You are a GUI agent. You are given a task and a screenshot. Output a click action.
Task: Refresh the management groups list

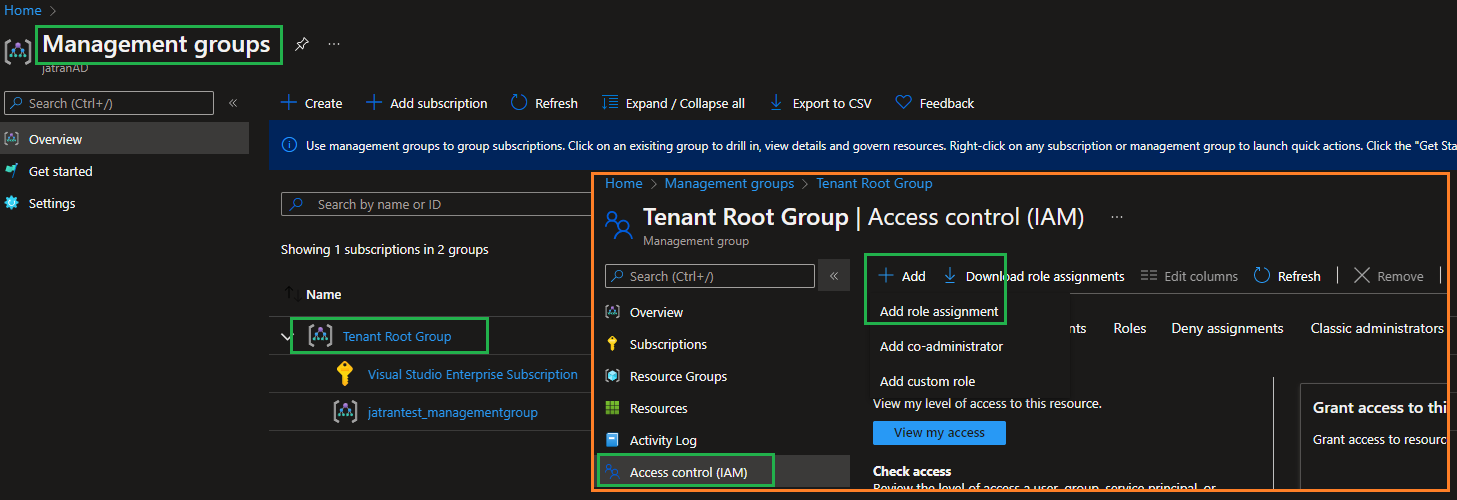click(x=544, y=103)
